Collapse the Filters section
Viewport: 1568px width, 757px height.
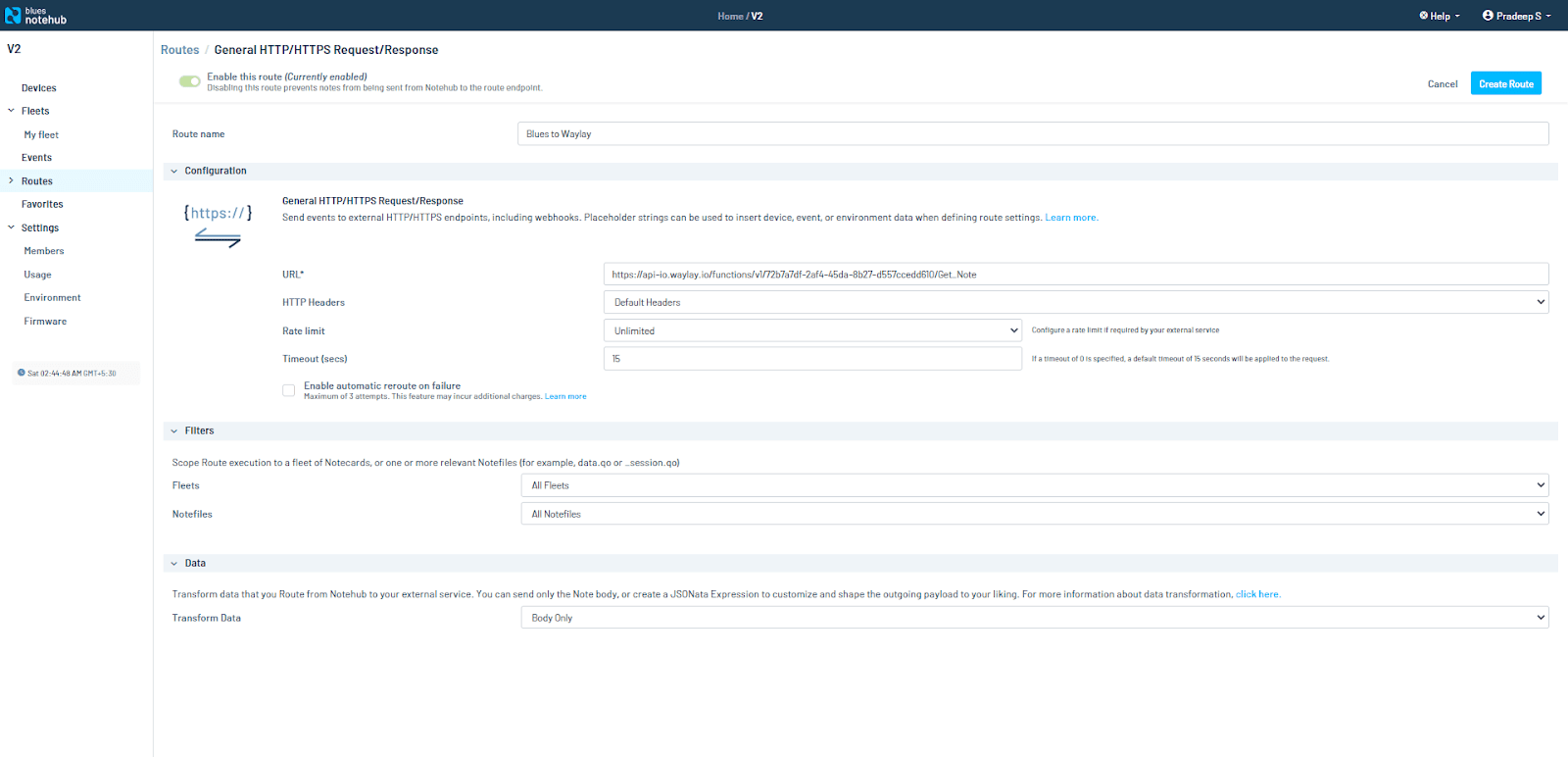click(174, 430)
